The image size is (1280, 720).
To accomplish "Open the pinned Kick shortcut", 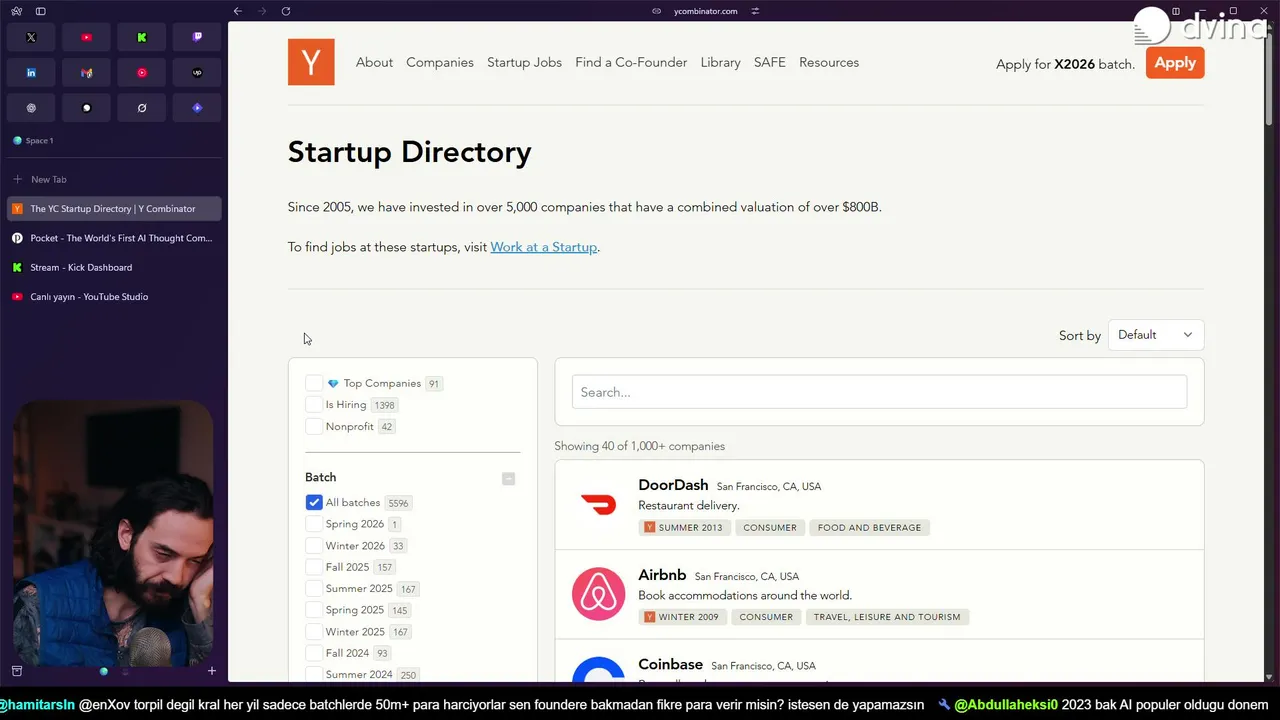I will (x=142, y=37).
